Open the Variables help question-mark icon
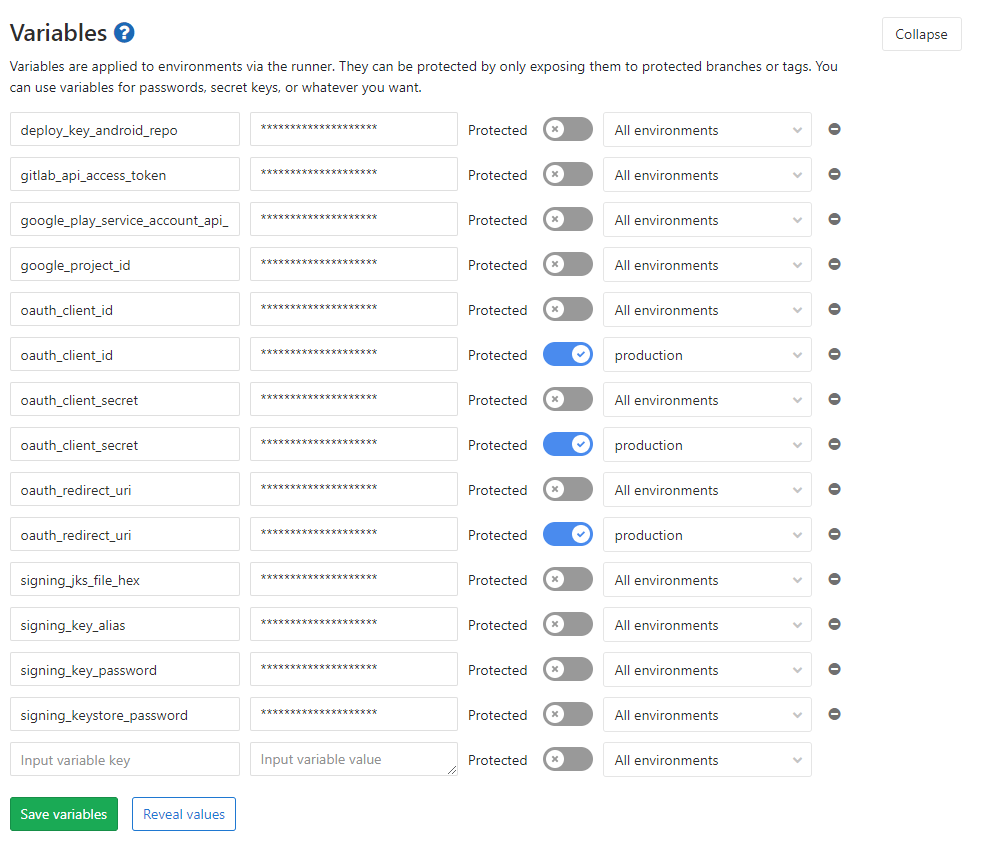The width and height of the screenshot is (983, 843). 124,33
